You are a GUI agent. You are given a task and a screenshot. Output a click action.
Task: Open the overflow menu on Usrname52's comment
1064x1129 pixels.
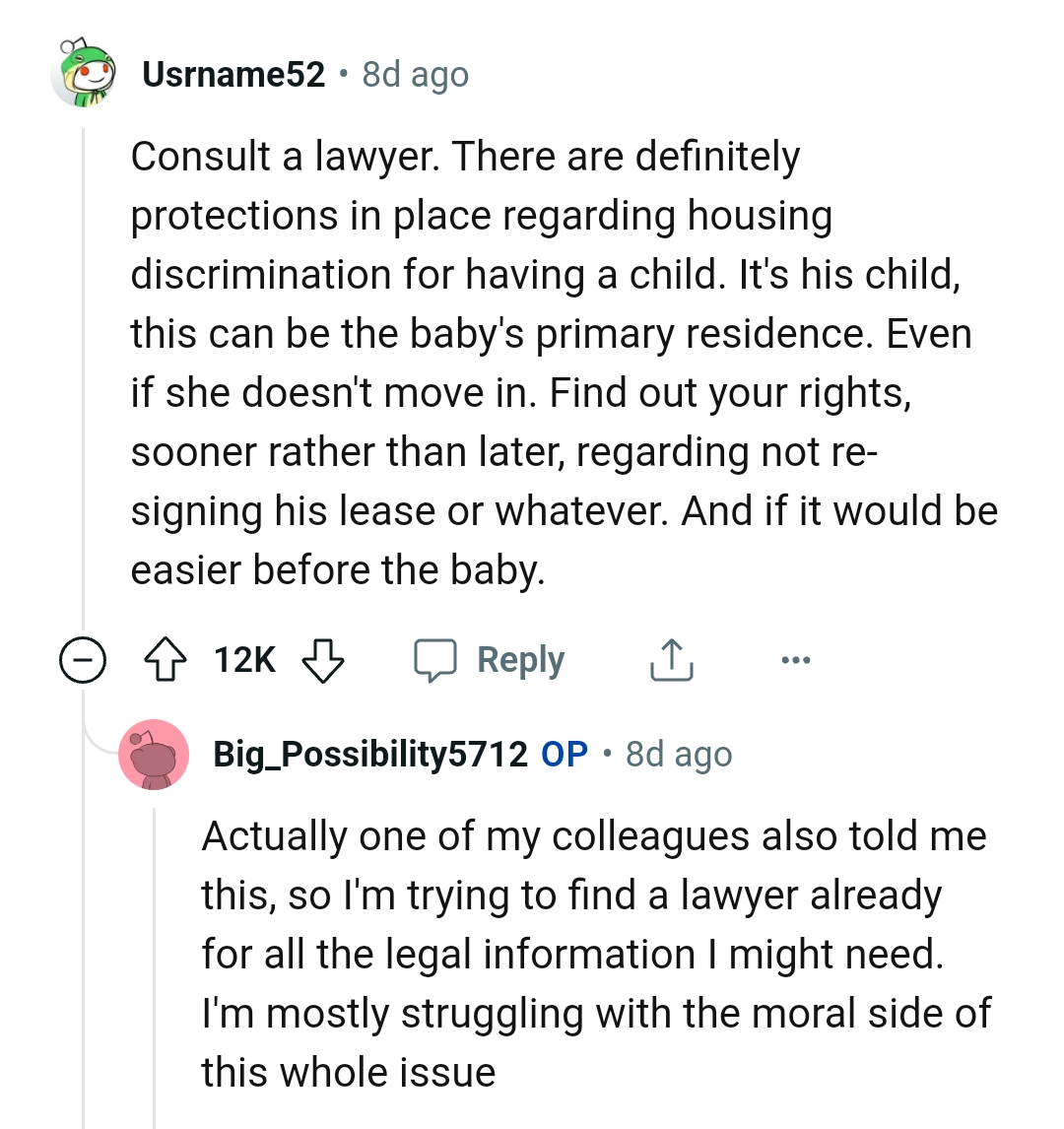pos(796,659)
